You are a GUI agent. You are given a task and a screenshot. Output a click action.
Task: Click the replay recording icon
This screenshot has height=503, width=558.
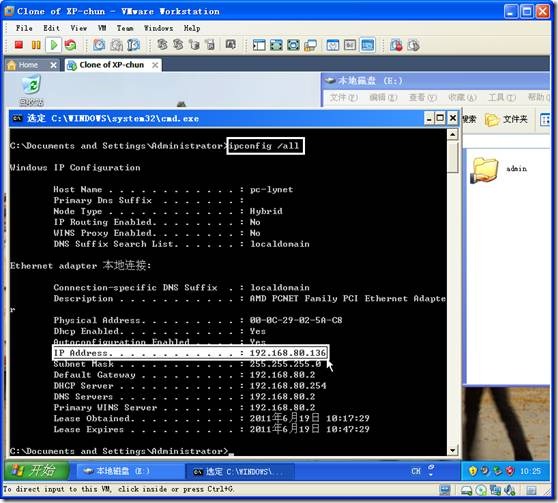(413, 45)
